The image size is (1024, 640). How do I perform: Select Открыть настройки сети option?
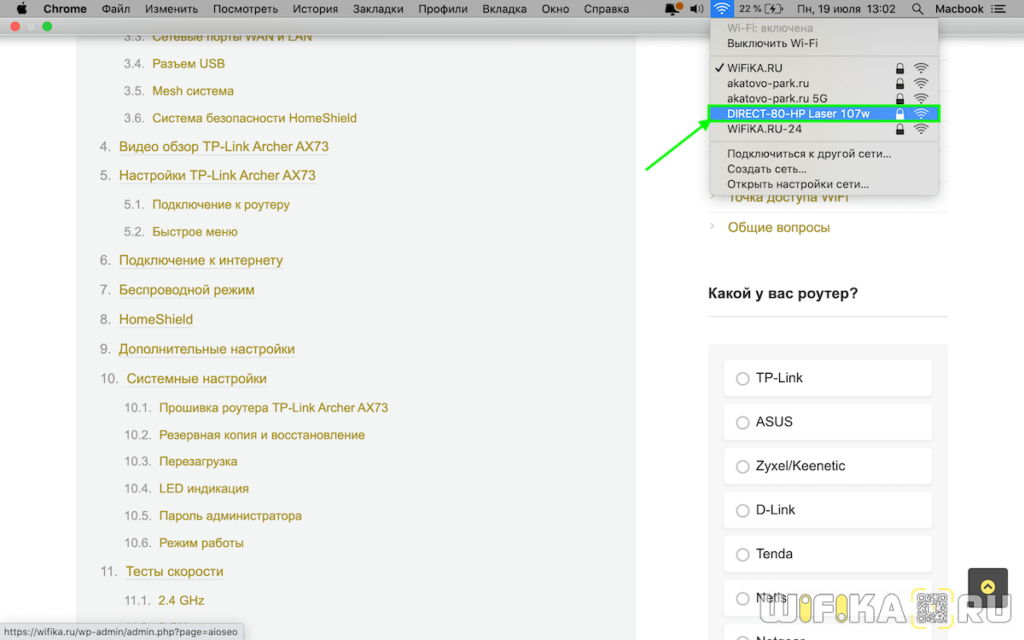pos(797,184)
